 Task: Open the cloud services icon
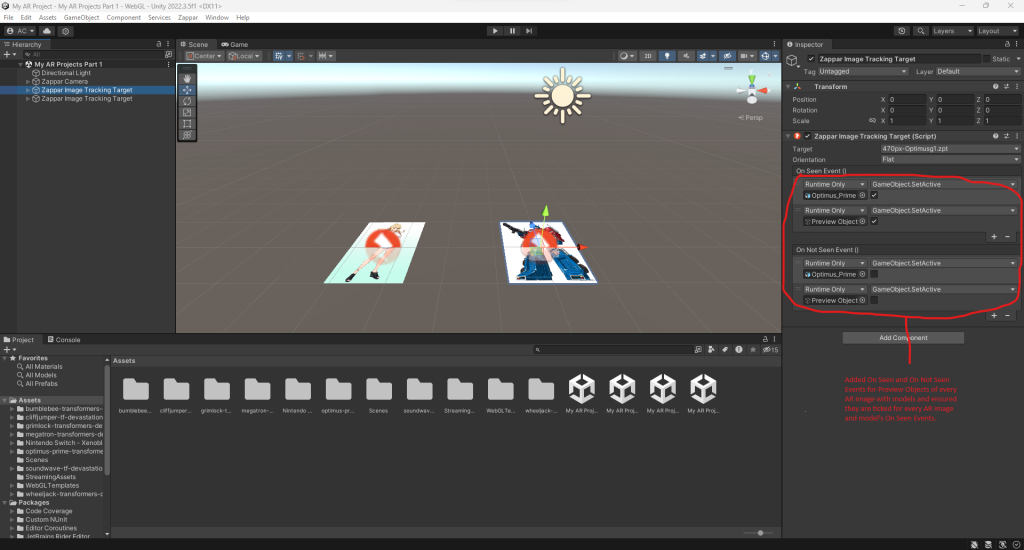tap(47, 31)
